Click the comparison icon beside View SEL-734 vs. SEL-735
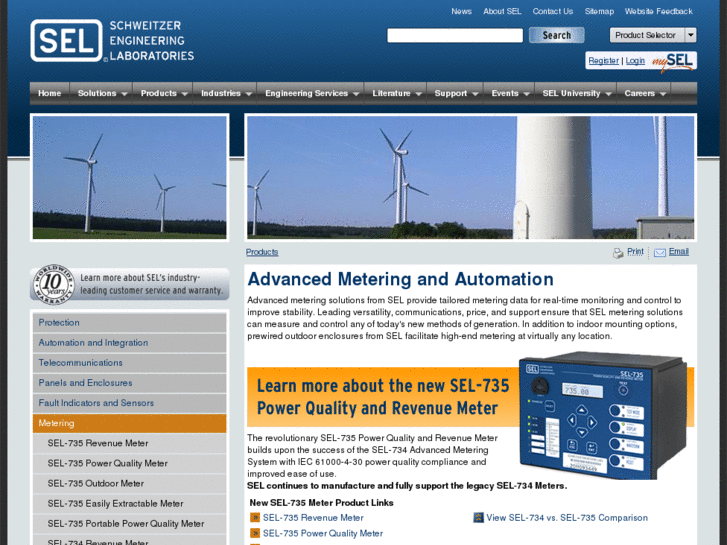 pos(478,517)
